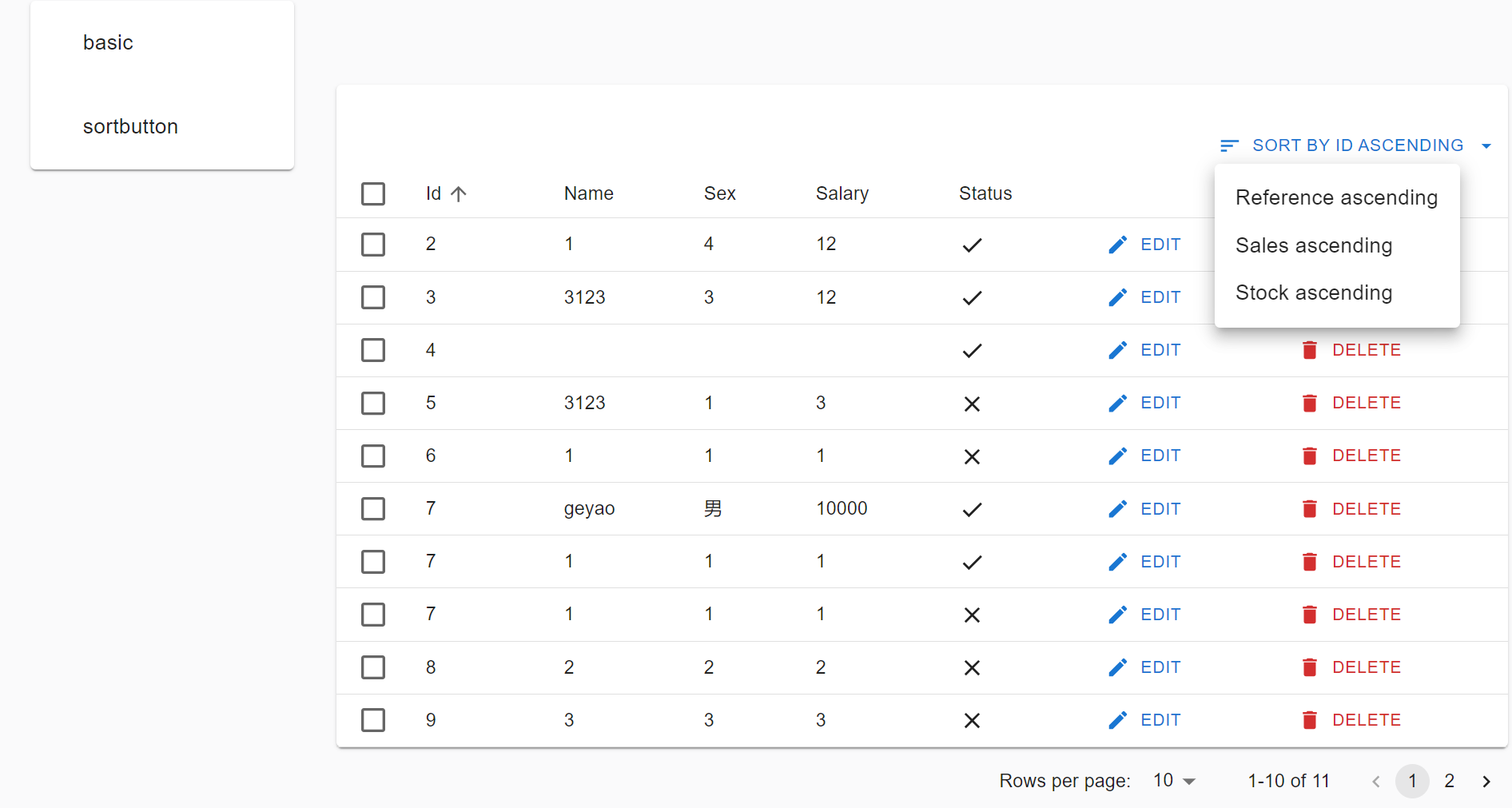Open the sort options via the sort icon
Image resolution: width=1512 pixels, height=808 pixels.
point(1229,145)
